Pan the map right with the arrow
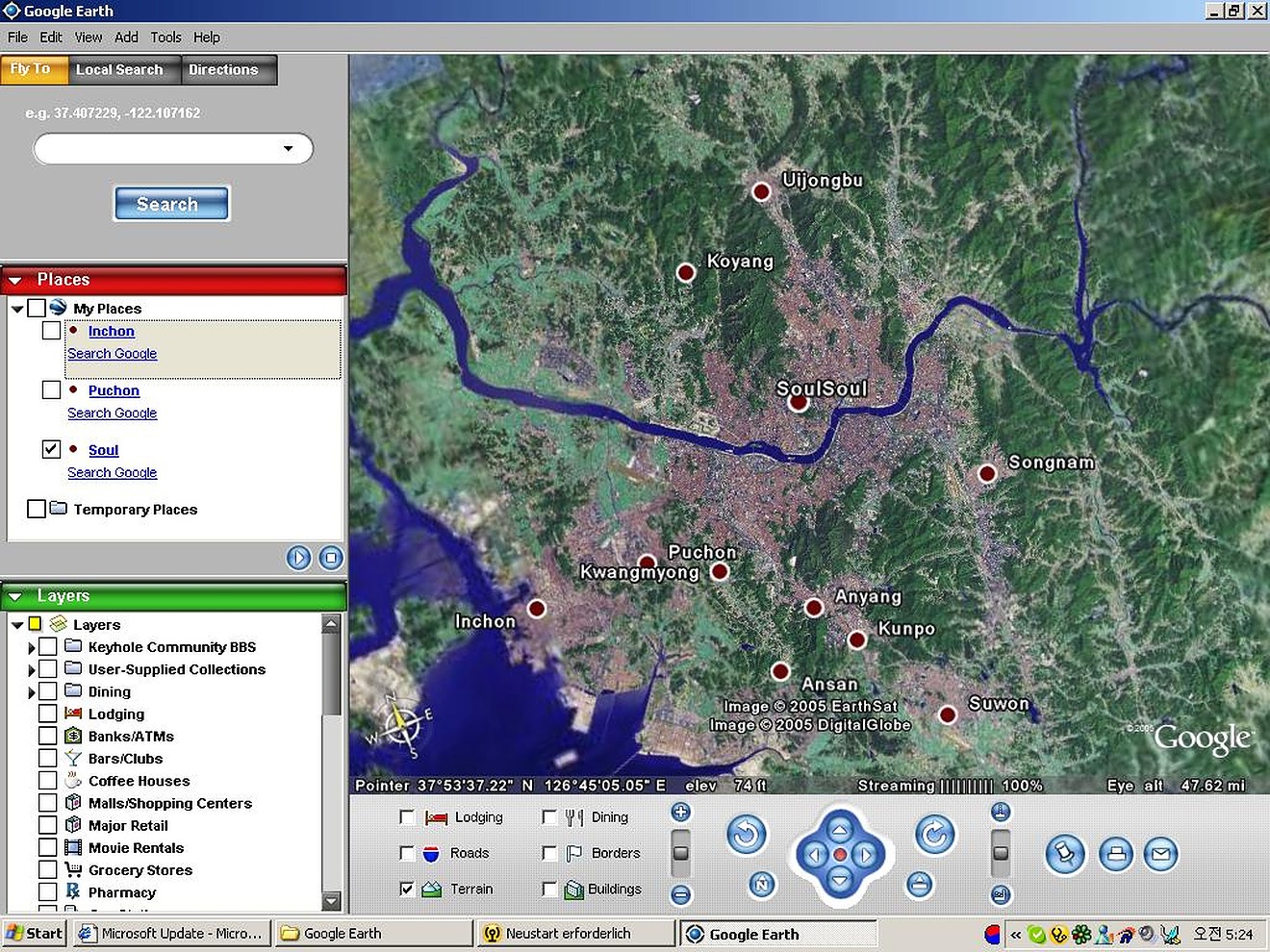1270x952 pixels. coord(865,854)
